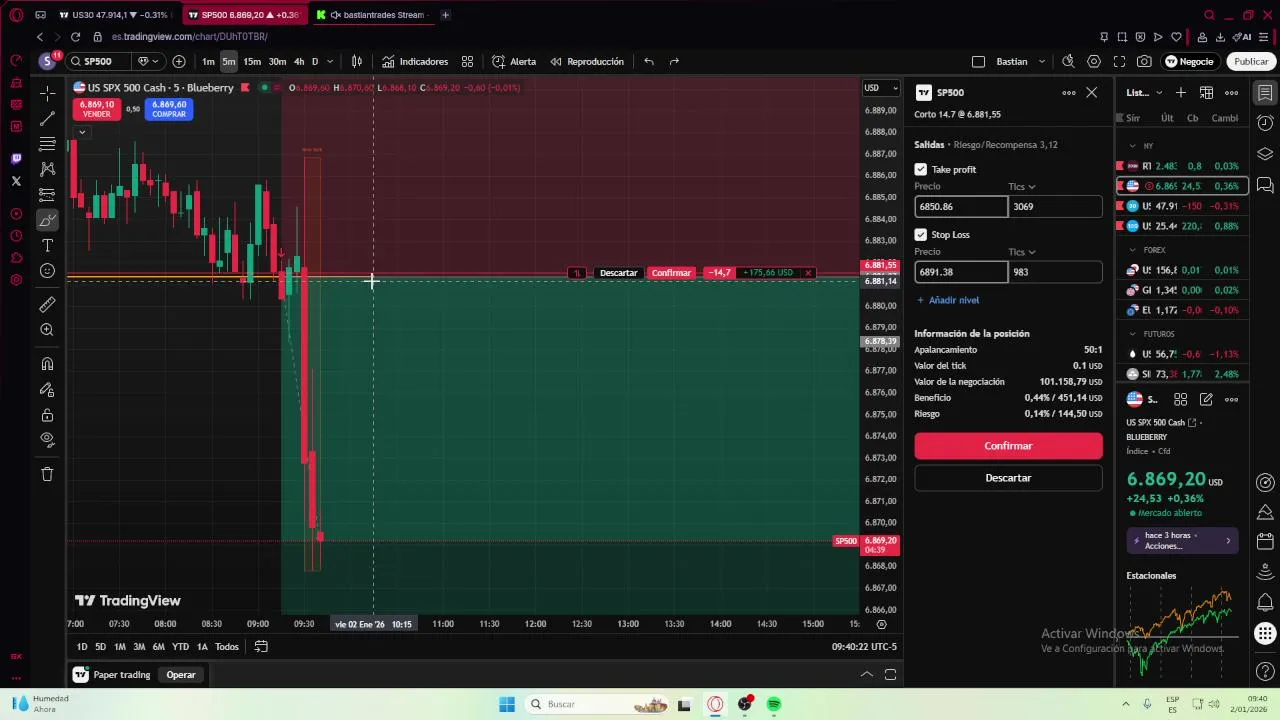
Task: Open the patterns drawing tool
Action: click(47, 169)
